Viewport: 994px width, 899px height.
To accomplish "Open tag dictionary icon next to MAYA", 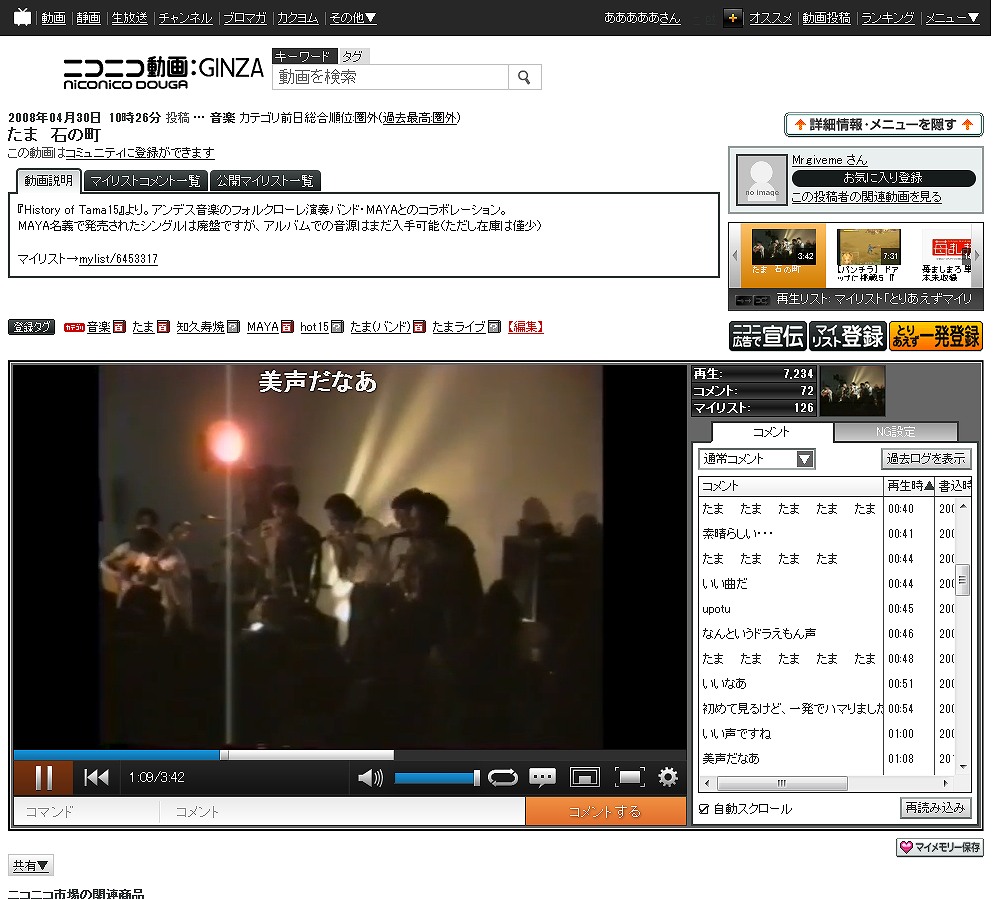I will point(287,327).
